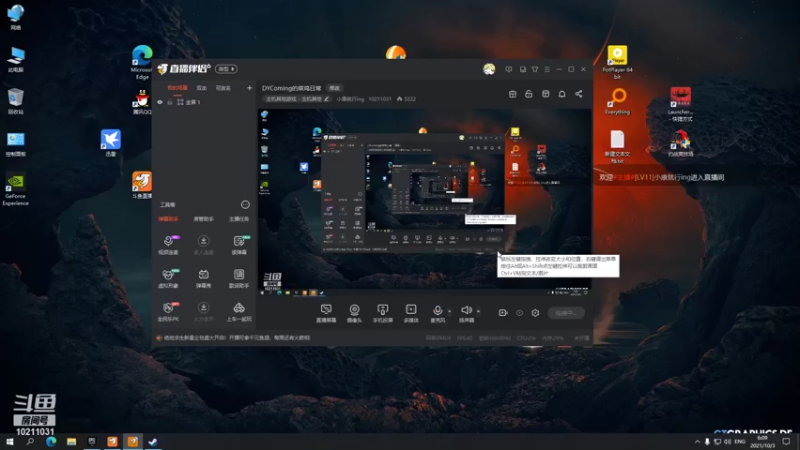This screenshot has height=450, width=800.
Task: Select the first scene tab
Action: point(178,88)
